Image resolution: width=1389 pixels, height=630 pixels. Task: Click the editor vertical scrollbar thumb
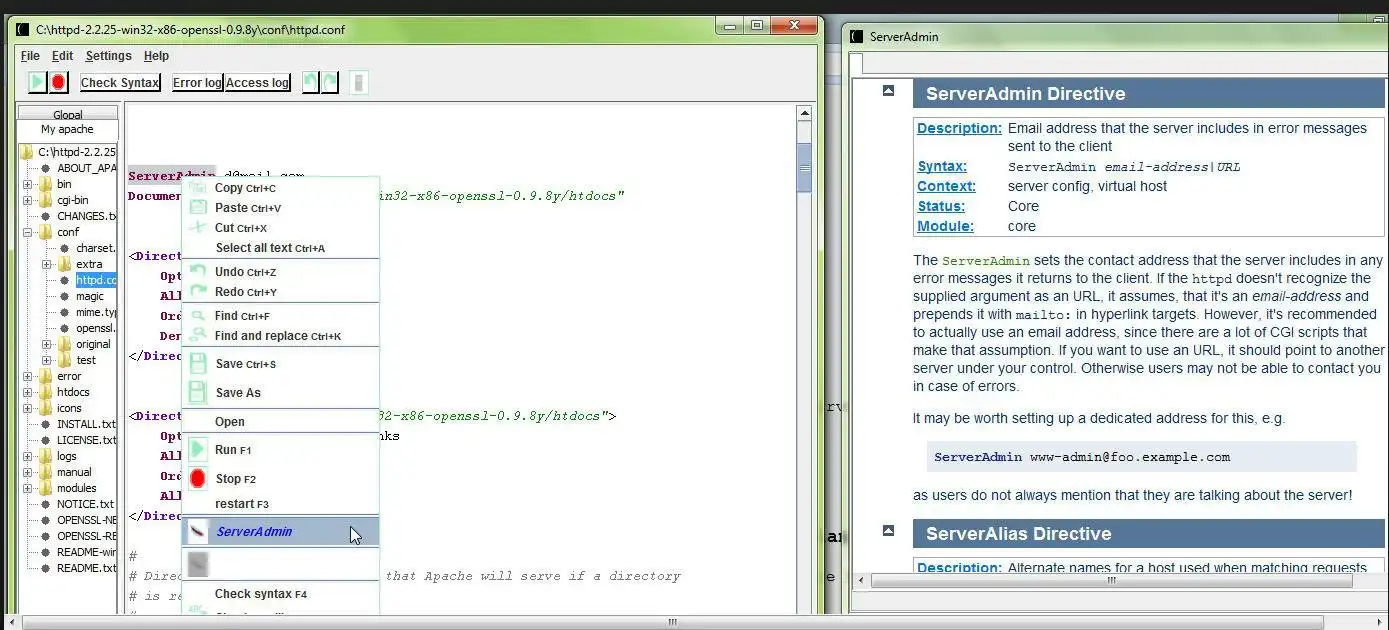click(804, 167)
